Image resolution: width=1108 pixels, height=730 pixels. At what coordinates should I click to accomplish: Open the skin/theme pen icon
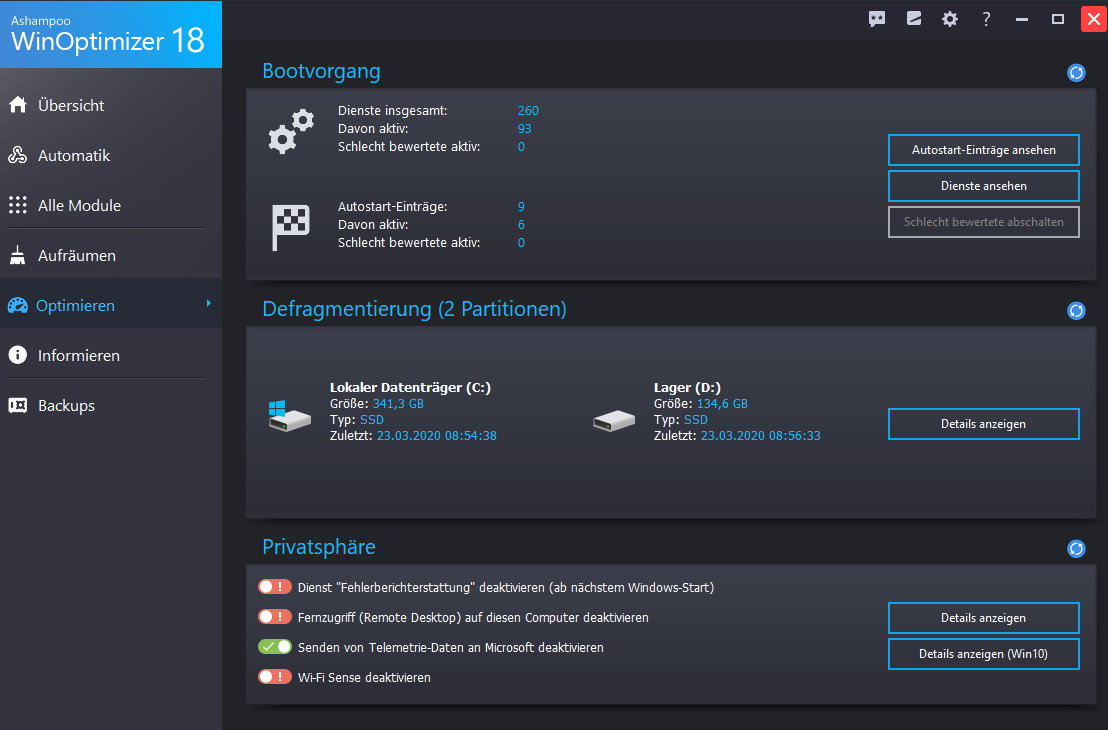pos(913,19)
